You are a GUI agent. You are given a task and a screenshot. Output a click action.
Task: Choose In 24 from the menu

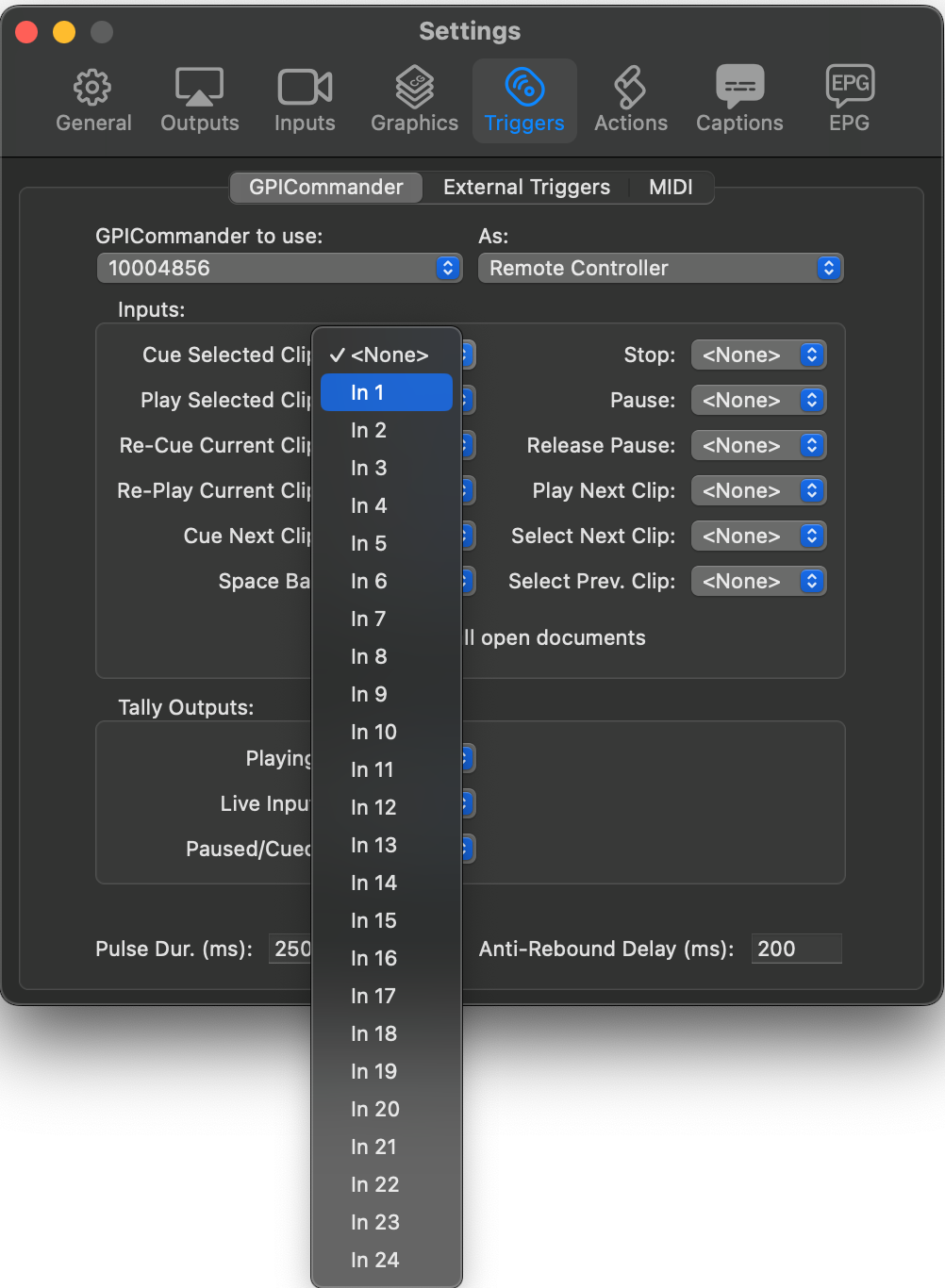coord(387,1260)
